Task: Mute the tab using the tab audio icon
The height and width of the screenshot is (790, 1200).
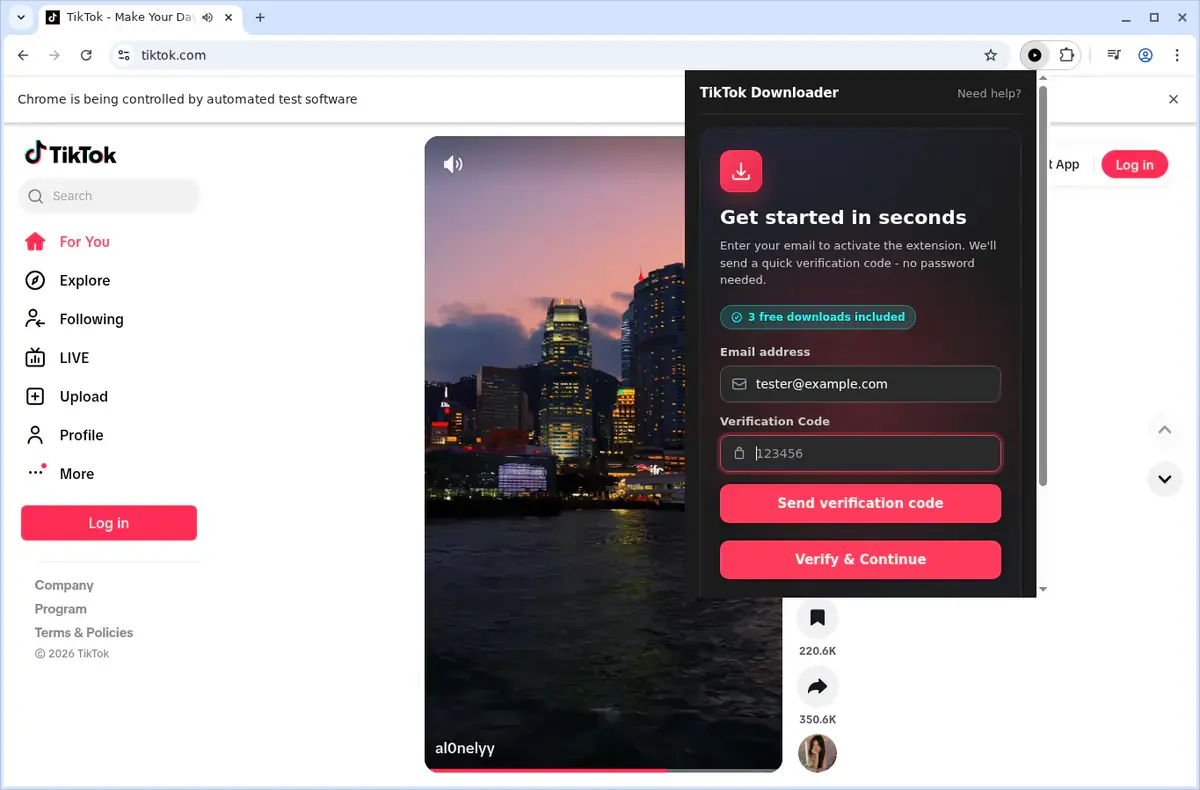Action: pos(207,17)
